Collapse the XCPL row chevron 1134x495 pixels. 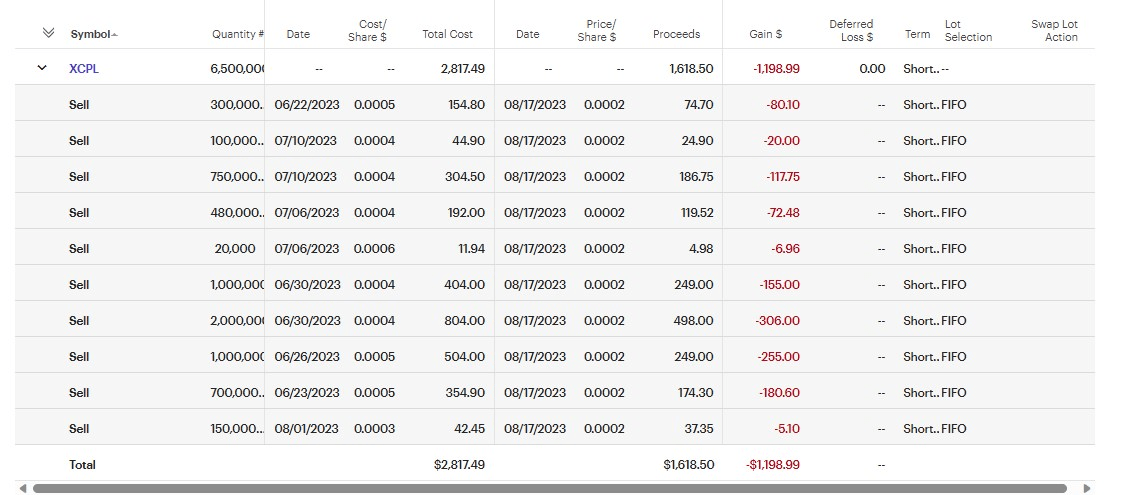tap(42, 68)
